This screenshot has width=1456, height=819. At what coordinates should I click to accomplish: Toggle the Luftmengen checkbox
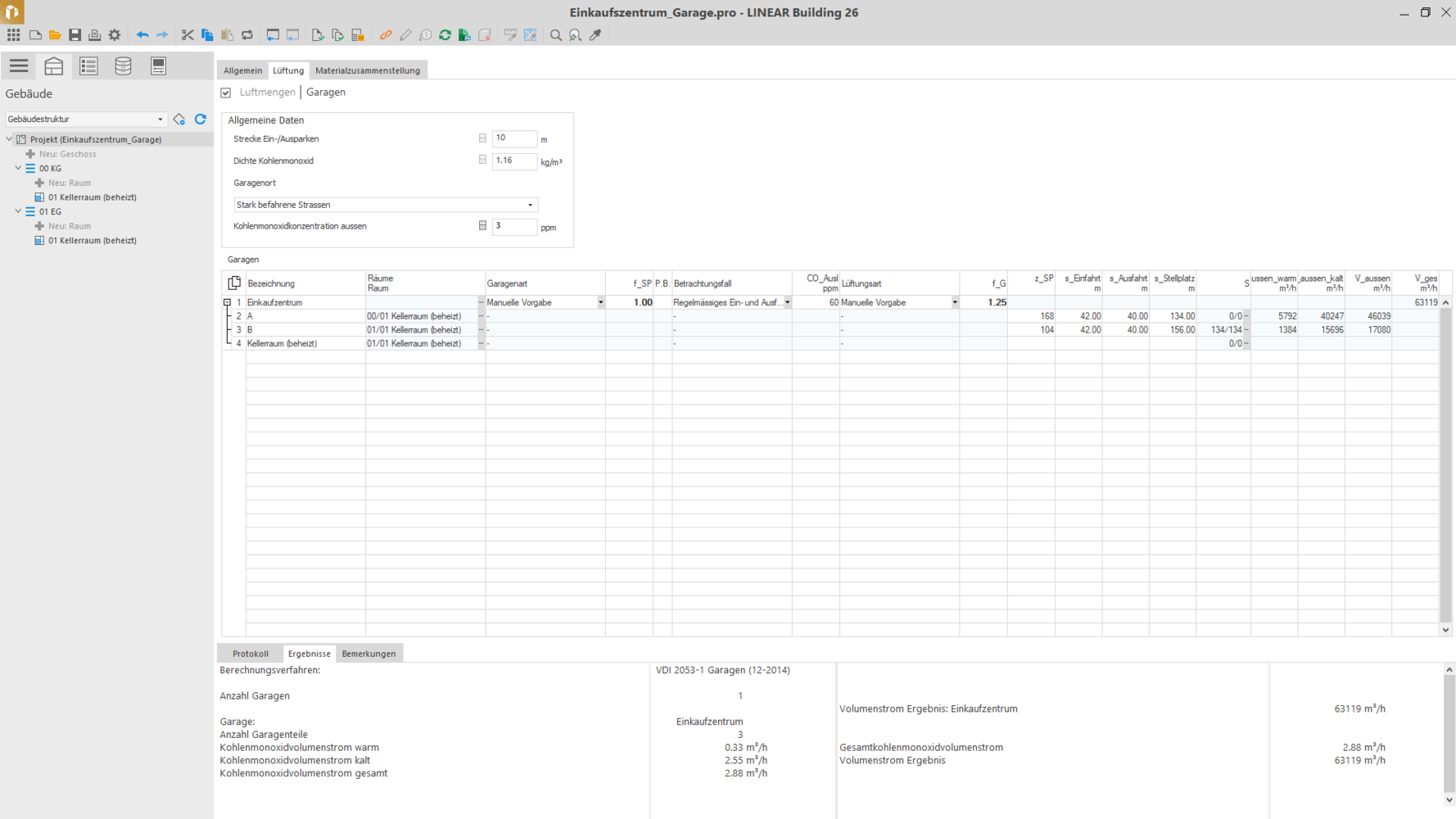click(226, 93)
